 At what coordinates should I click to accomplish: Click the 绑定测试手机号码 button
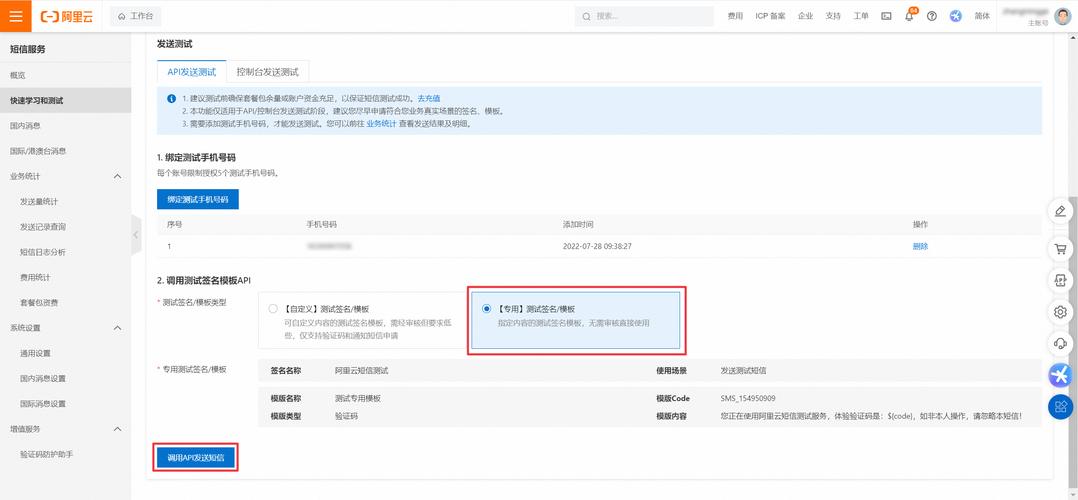click(x=198, y=199)
